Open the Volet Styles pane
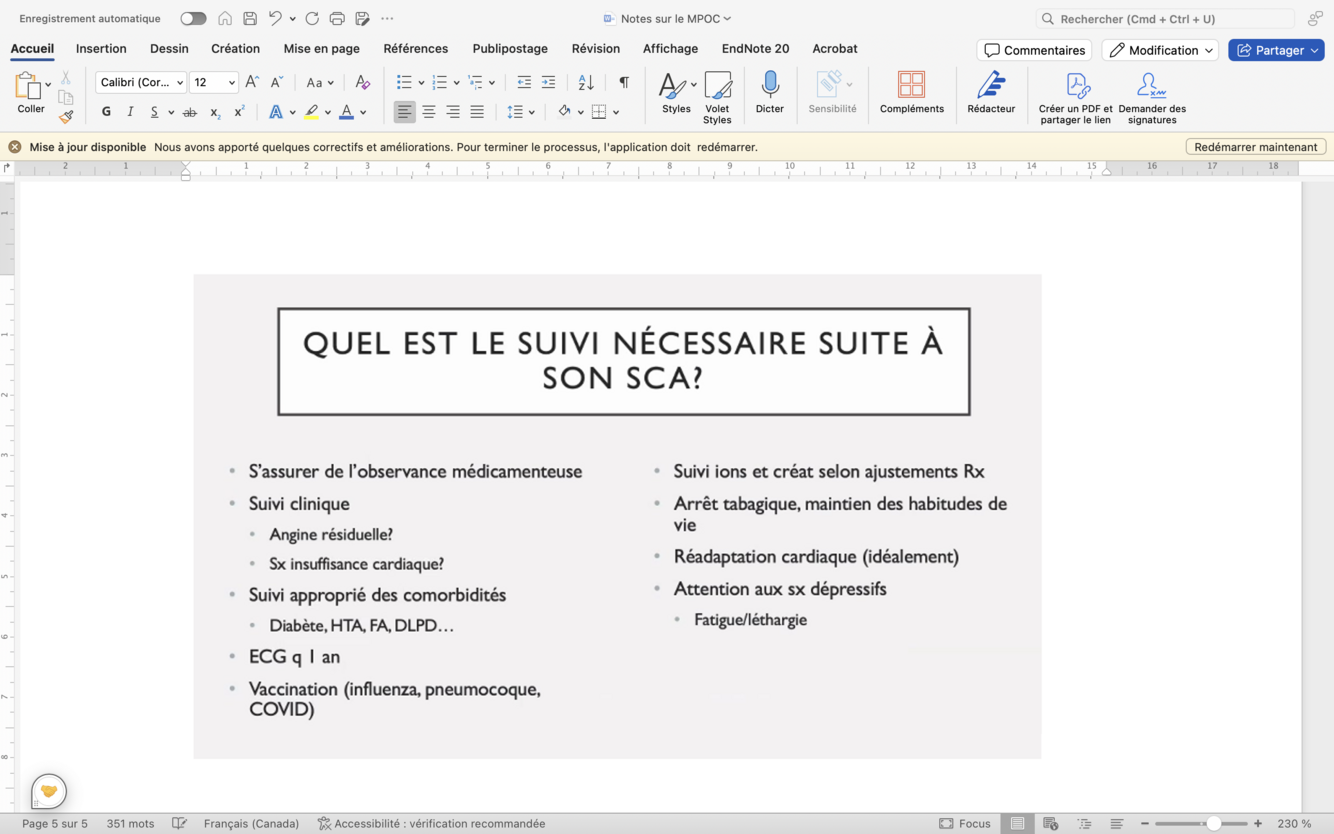Screen dimensions: 1334x834 pos(717,97)
